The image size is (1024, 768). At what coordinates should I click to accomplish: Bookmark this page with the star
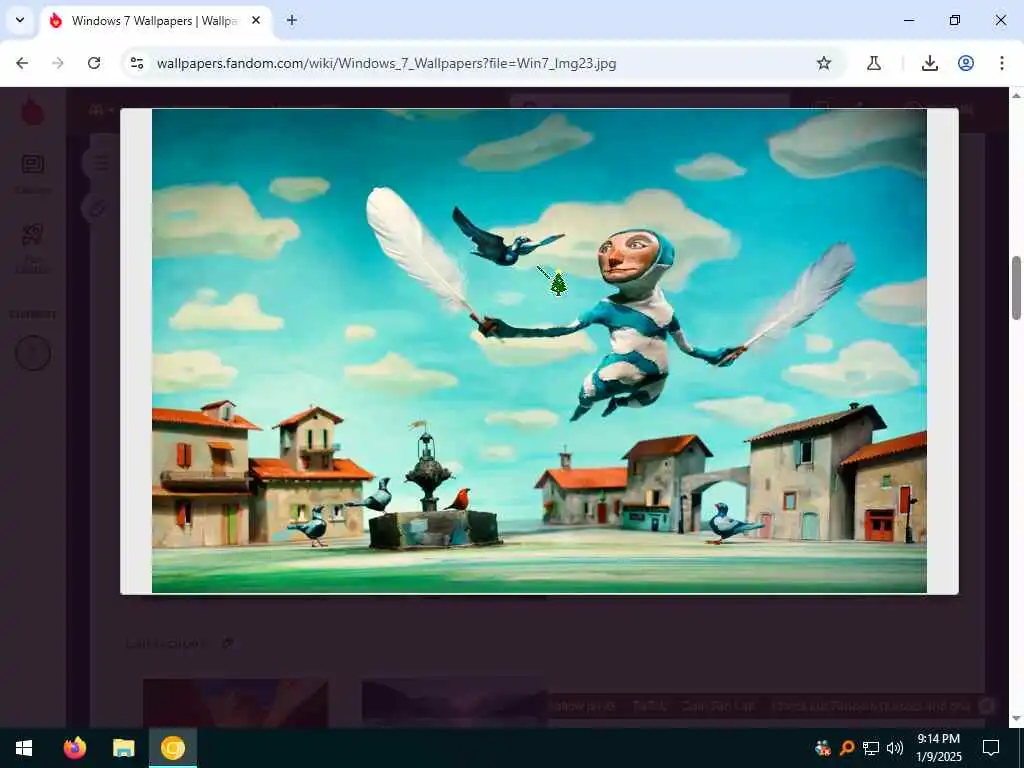pos(824,63)
